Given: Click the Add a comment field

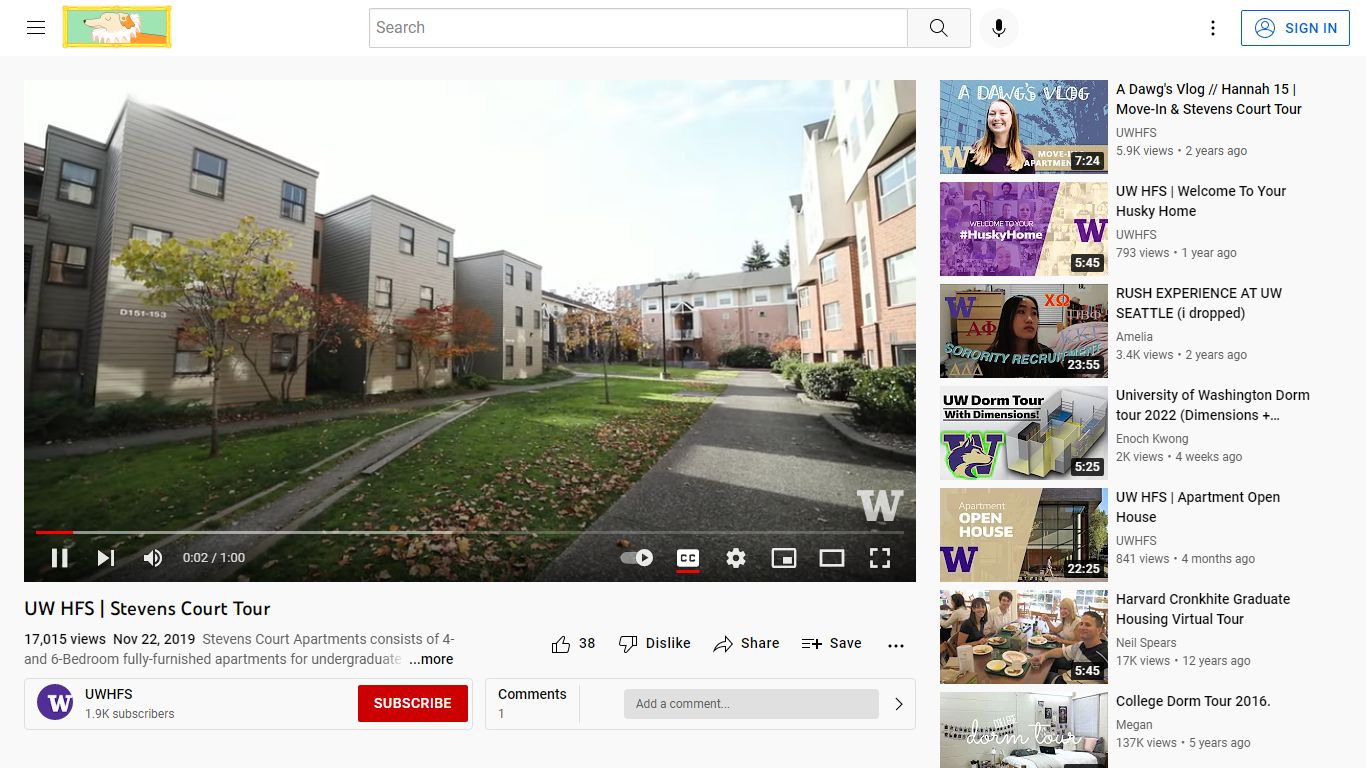Looking at the screenshot, I should (751, 704).
